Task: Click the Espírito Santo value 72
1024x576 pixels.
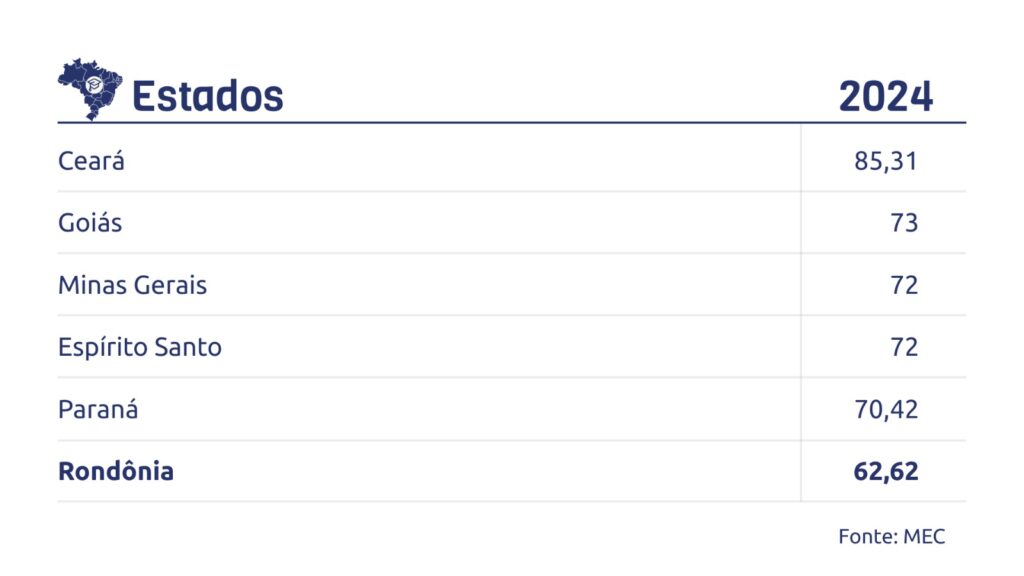Action: (904, 347)
